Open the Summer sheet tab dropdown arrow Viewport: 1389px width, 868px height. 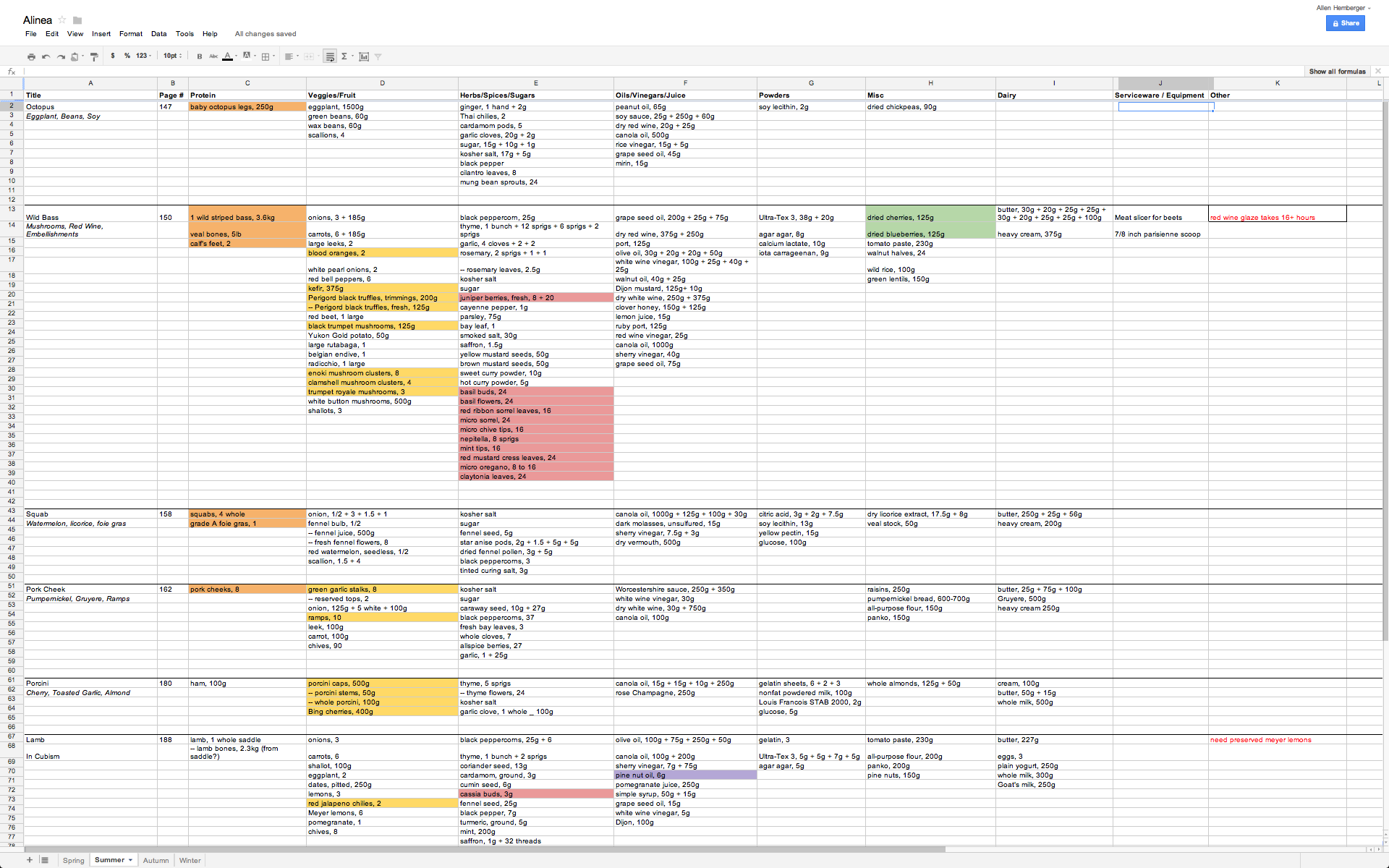tap(130, 860)
